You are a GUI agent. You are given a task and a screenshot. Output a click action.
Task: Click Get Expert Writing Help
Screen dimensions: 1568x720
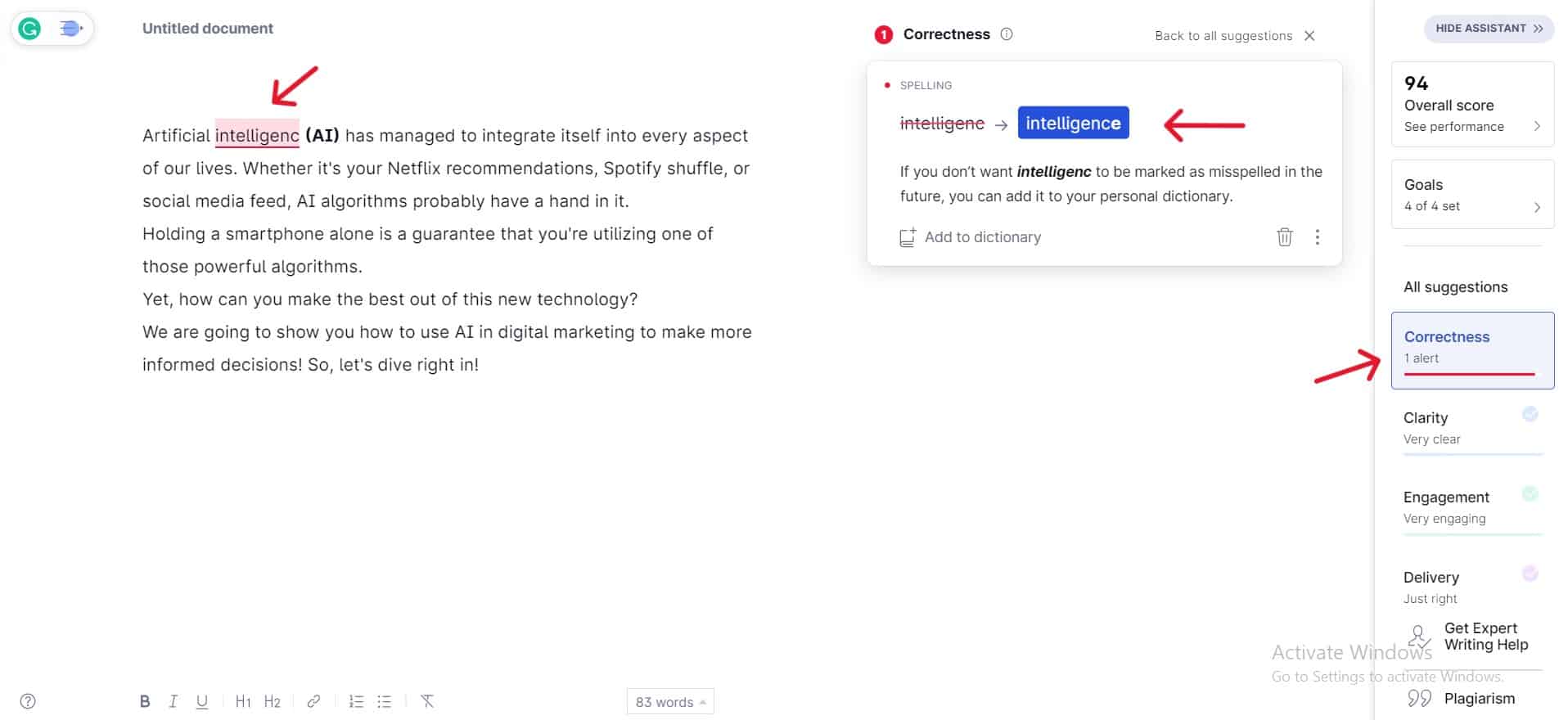pos(1485,637)
